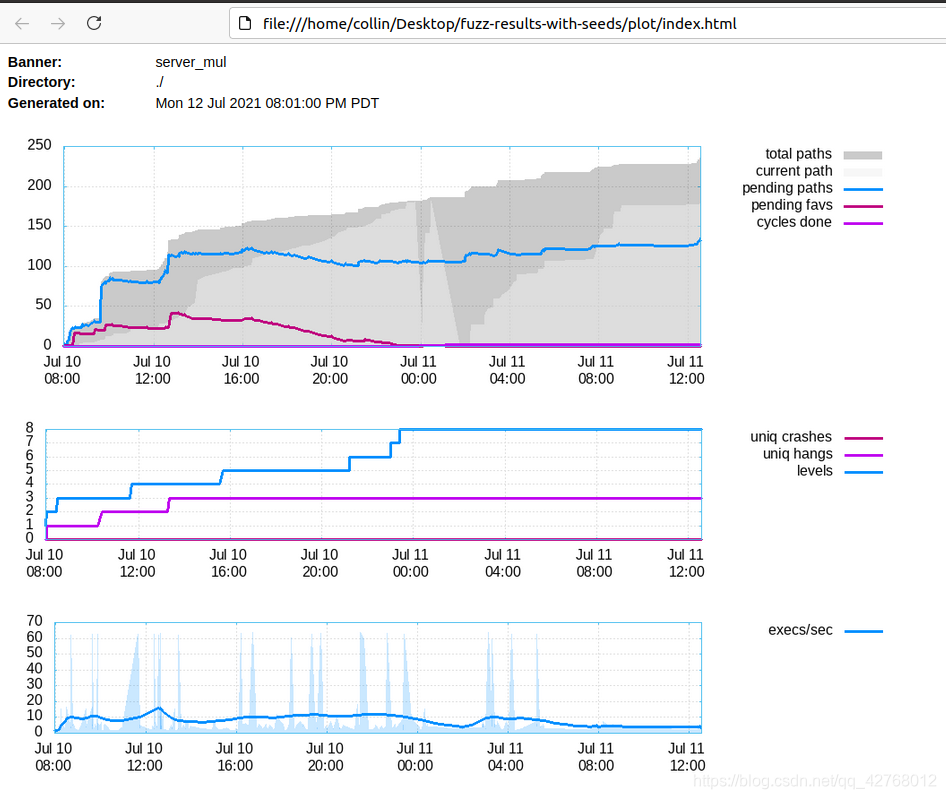This screenshot has width=946, height=799.
Task: Click 'Jul 11 08:00' axis label on execs chart
Action: tap(595, 757)
